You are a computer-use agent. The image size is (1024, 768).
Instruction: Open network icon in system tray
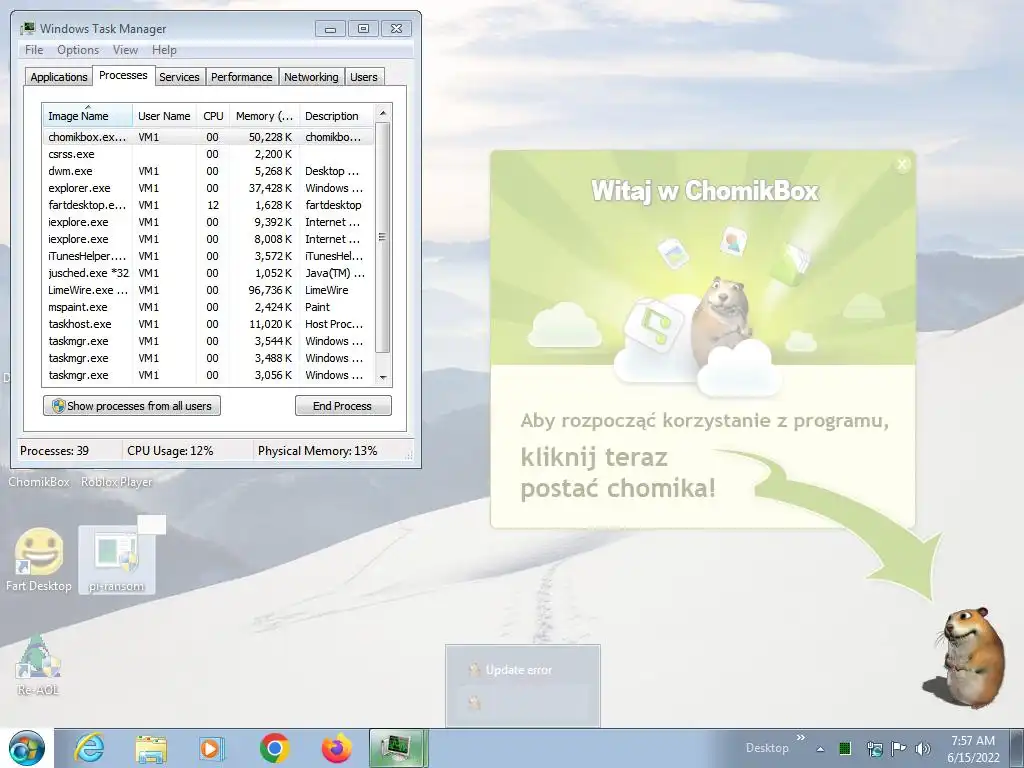[x=874, y=748]
